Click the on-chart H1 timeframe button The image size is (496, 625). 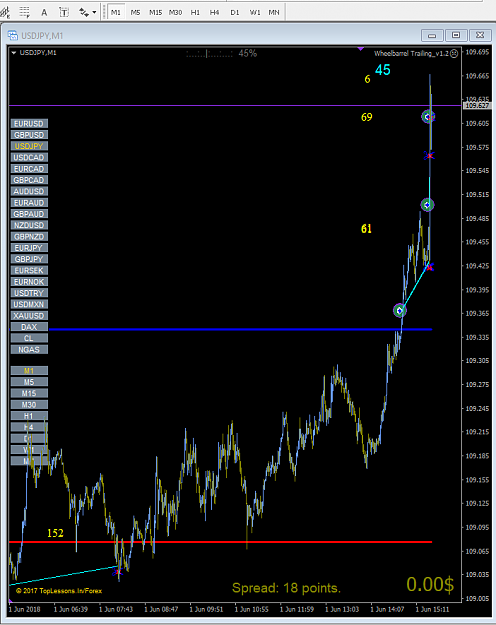pyautogui.click(x=29, y=416)
